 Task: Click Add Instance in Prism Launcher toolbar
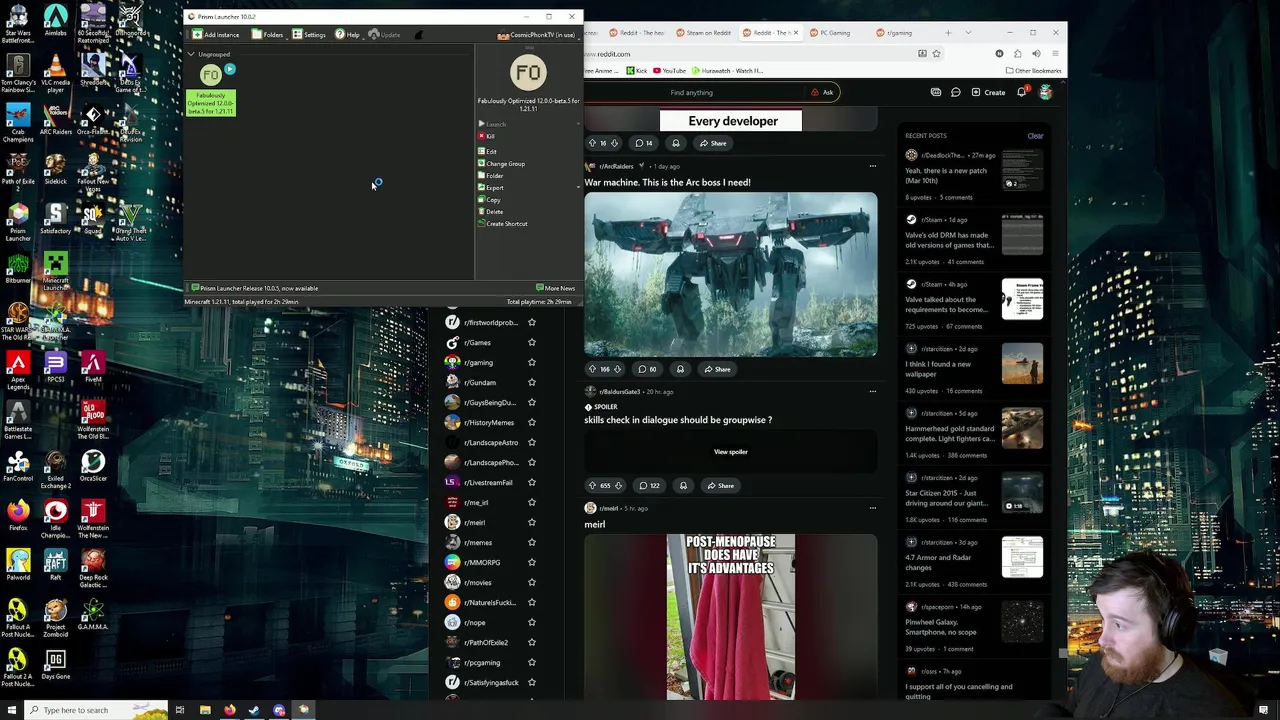pyautogui.click(x=216, y=35)
